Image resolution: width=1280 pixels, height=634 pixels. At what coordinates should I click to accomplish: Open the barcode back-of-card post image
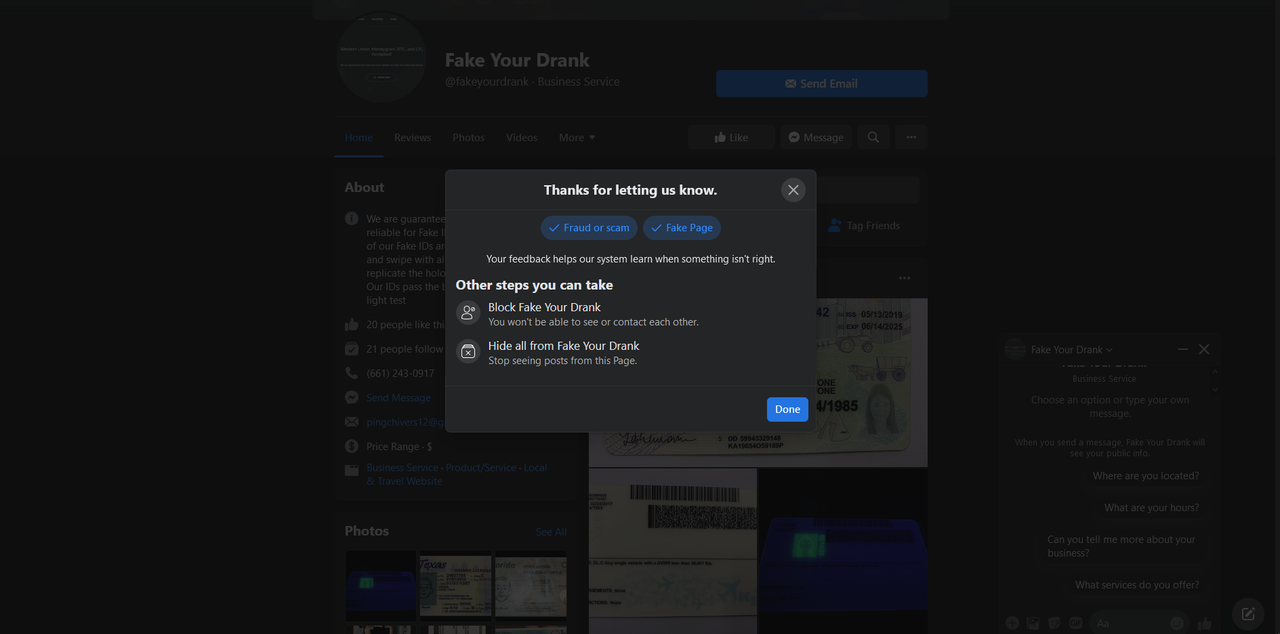pos(672,551)
